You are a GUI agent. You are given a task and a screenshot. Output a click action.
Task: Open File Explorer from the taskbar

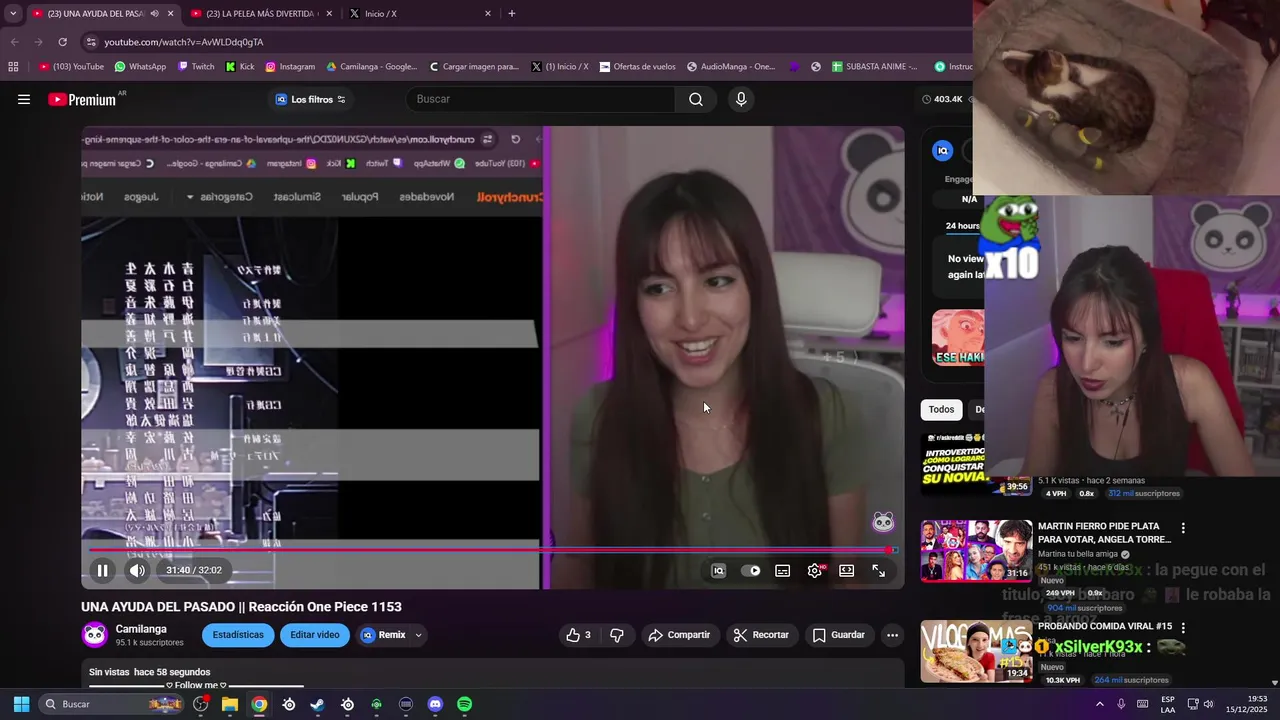pos(230,704)
